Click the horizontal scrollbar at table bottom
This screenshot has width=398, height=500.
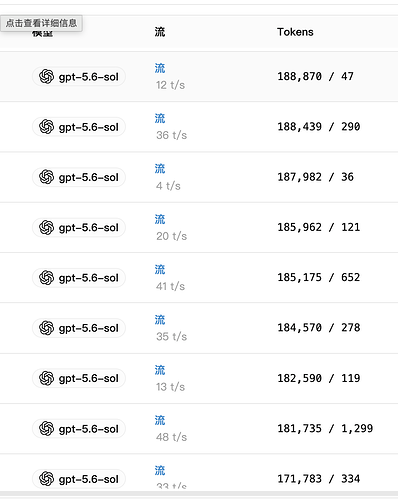[199, 494]
